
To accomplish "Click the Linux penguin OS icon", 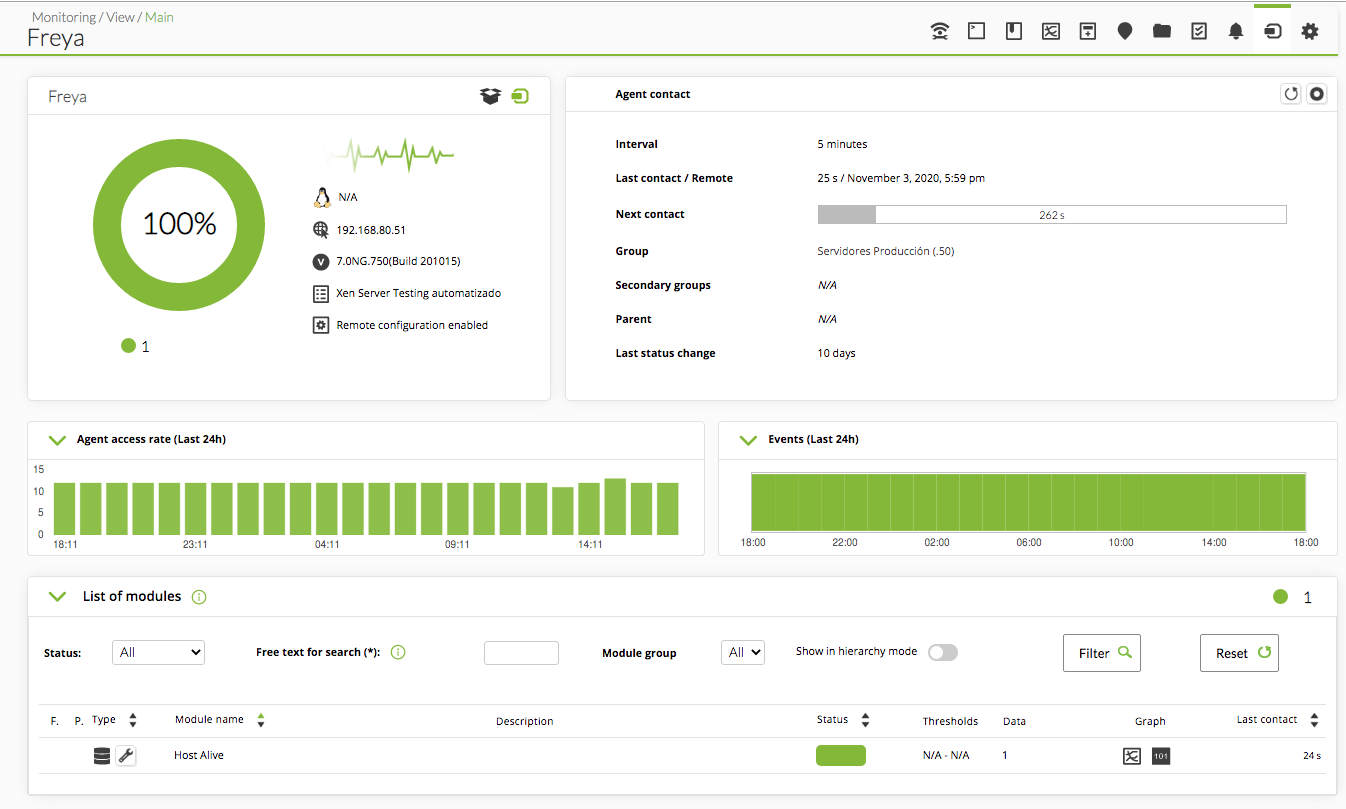I will click(322, 197).
